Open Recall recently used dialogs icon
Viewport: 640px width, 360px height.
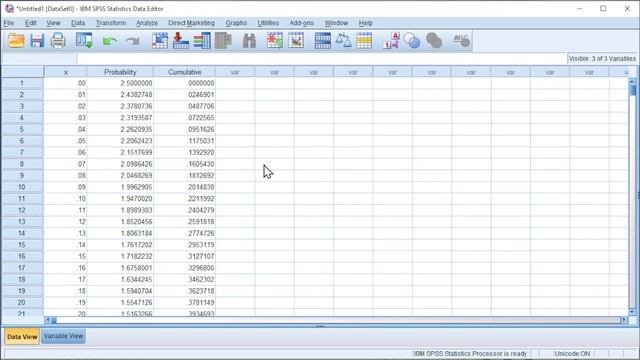pos(84,41)
